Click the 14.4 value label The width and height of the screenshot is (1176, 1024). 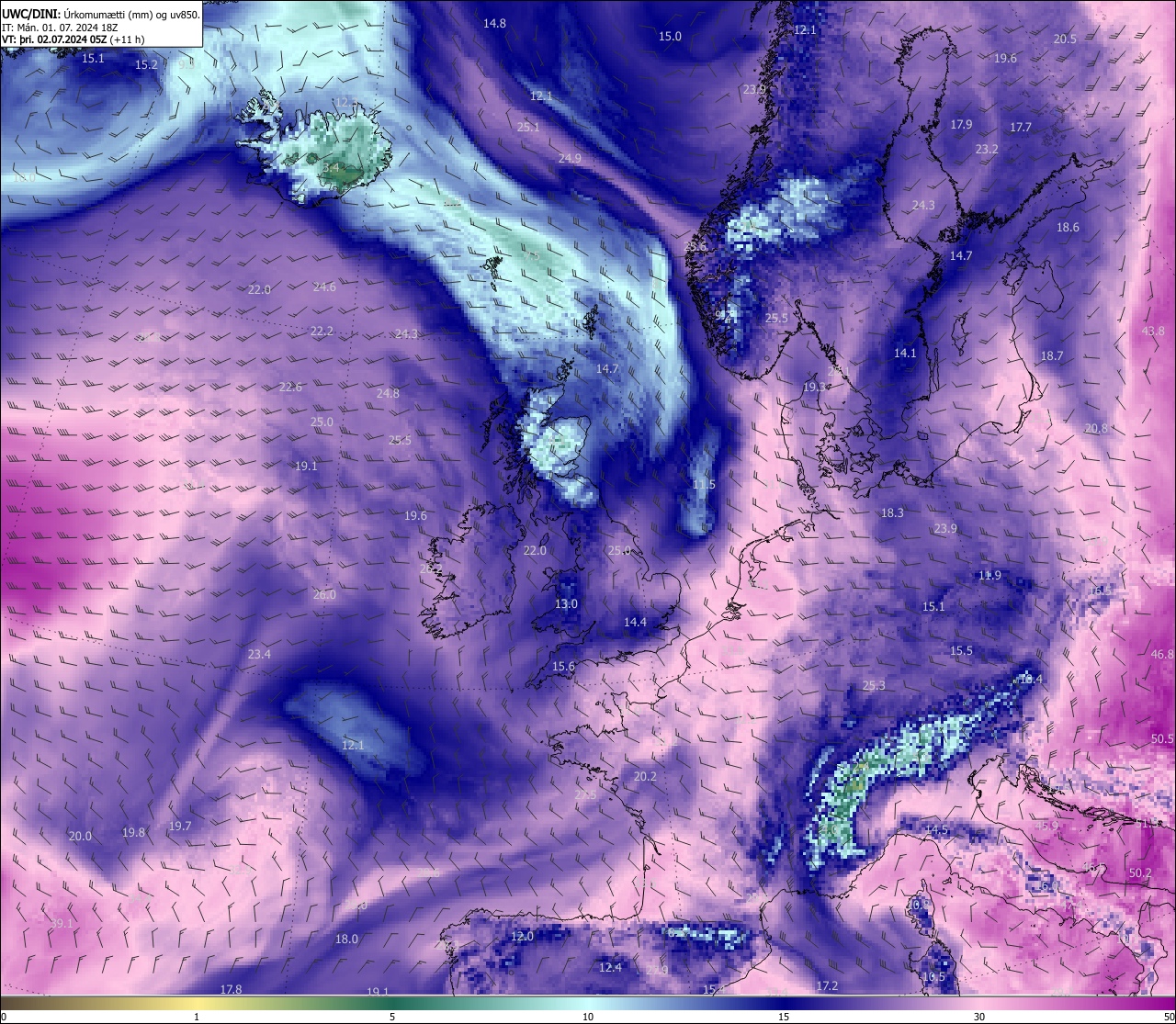[635, 622]
